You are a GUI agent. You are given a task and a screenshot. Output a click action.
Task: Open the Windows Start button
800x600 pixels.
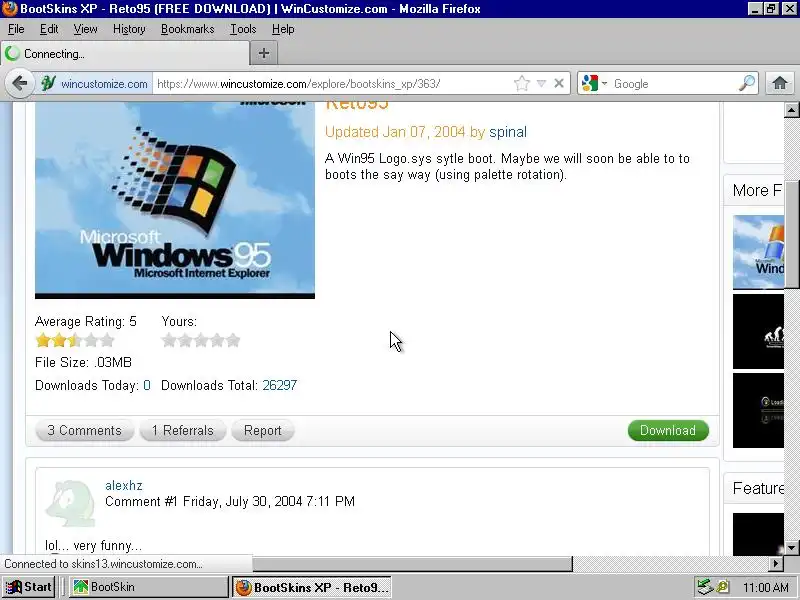28,587
